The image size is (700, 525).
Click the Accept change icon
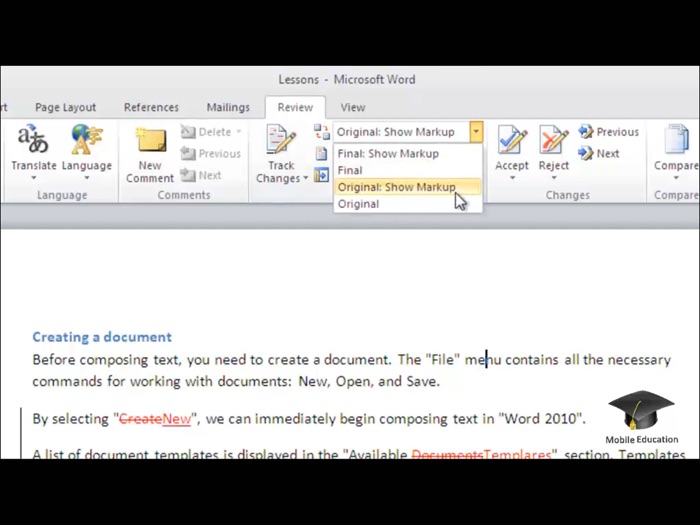(512, 139)
